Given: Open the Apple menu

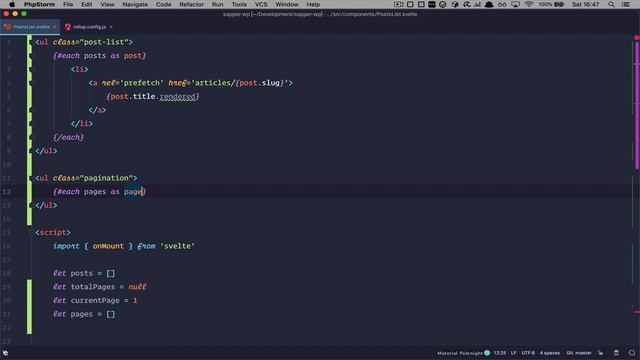Looking at the screenshot, I should tap(12, 4).
